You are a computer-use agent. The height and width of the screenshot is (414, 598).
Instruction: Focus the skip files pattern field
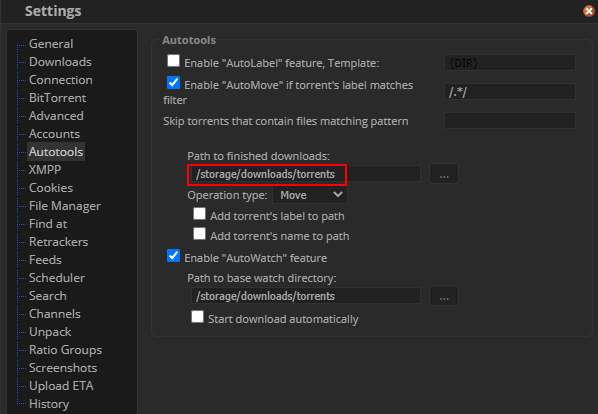510,121
